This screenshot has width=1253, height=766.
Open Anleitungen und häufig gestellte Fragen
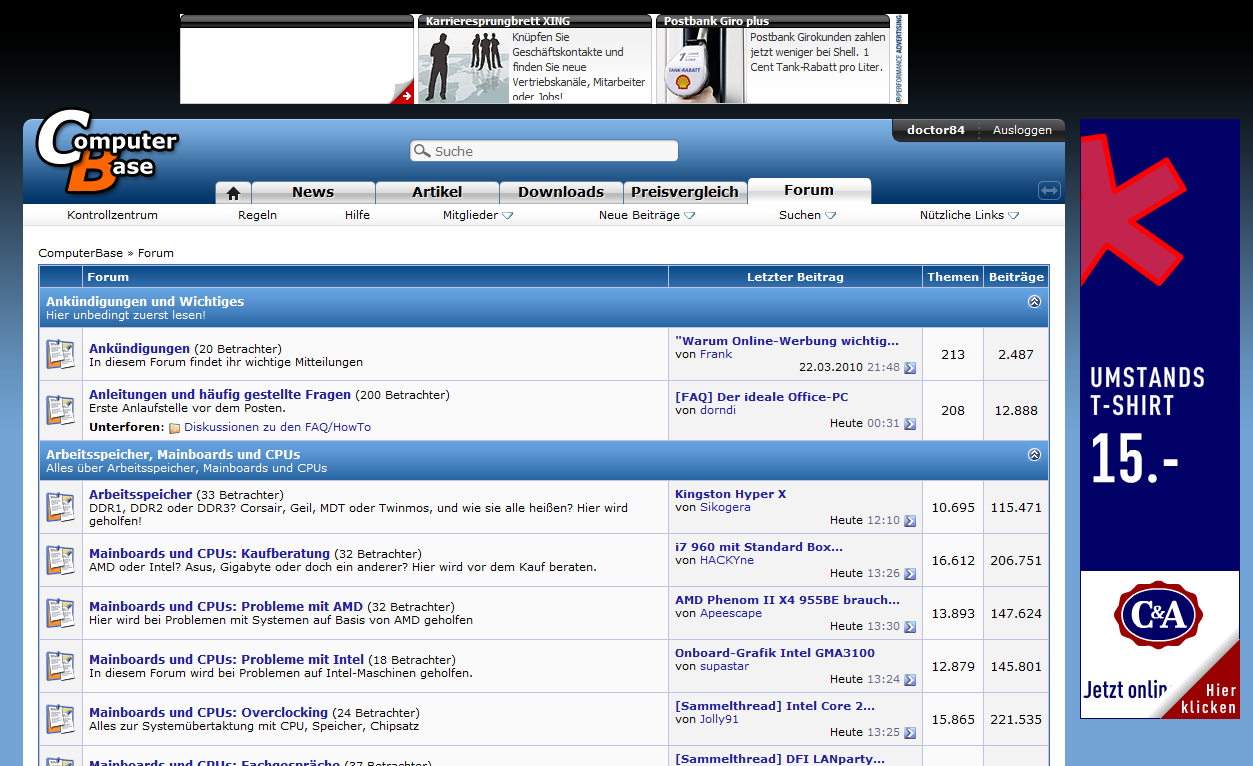click(x=220, y=394)
